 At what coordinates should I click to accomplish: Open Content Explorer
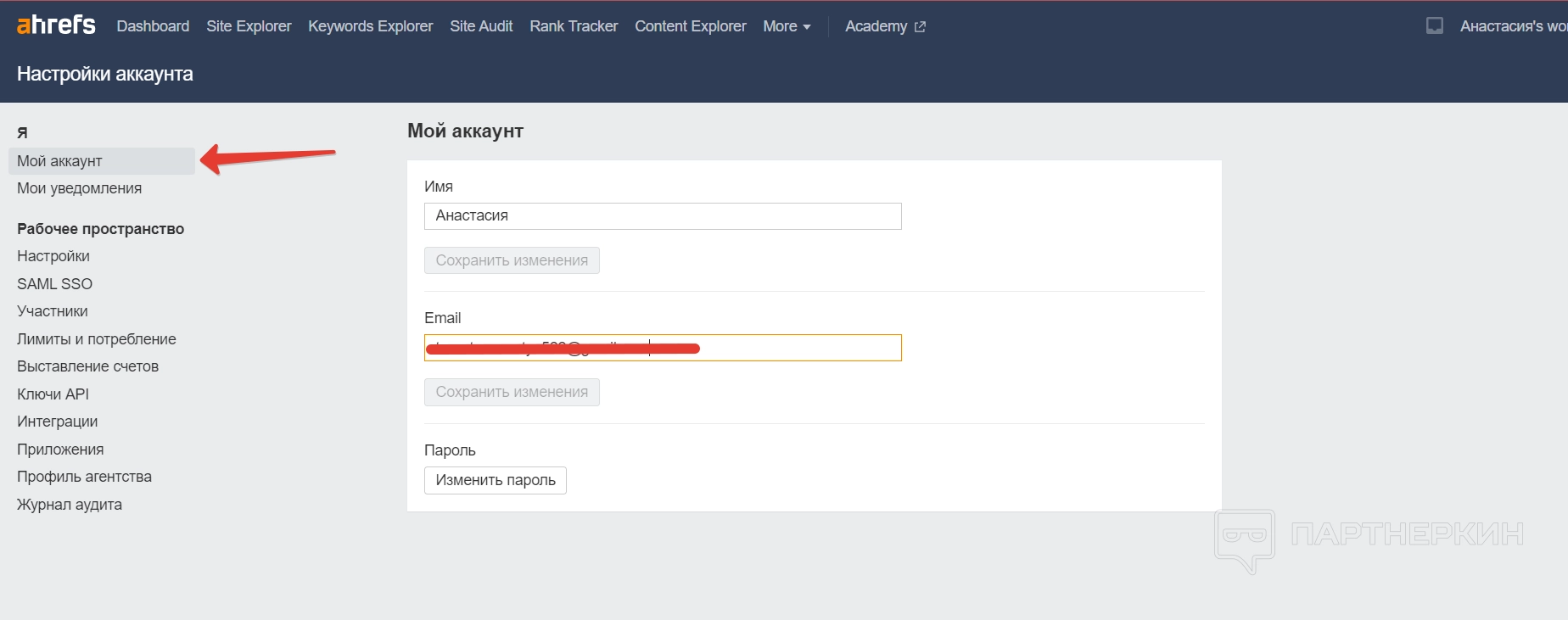point(691,26)
